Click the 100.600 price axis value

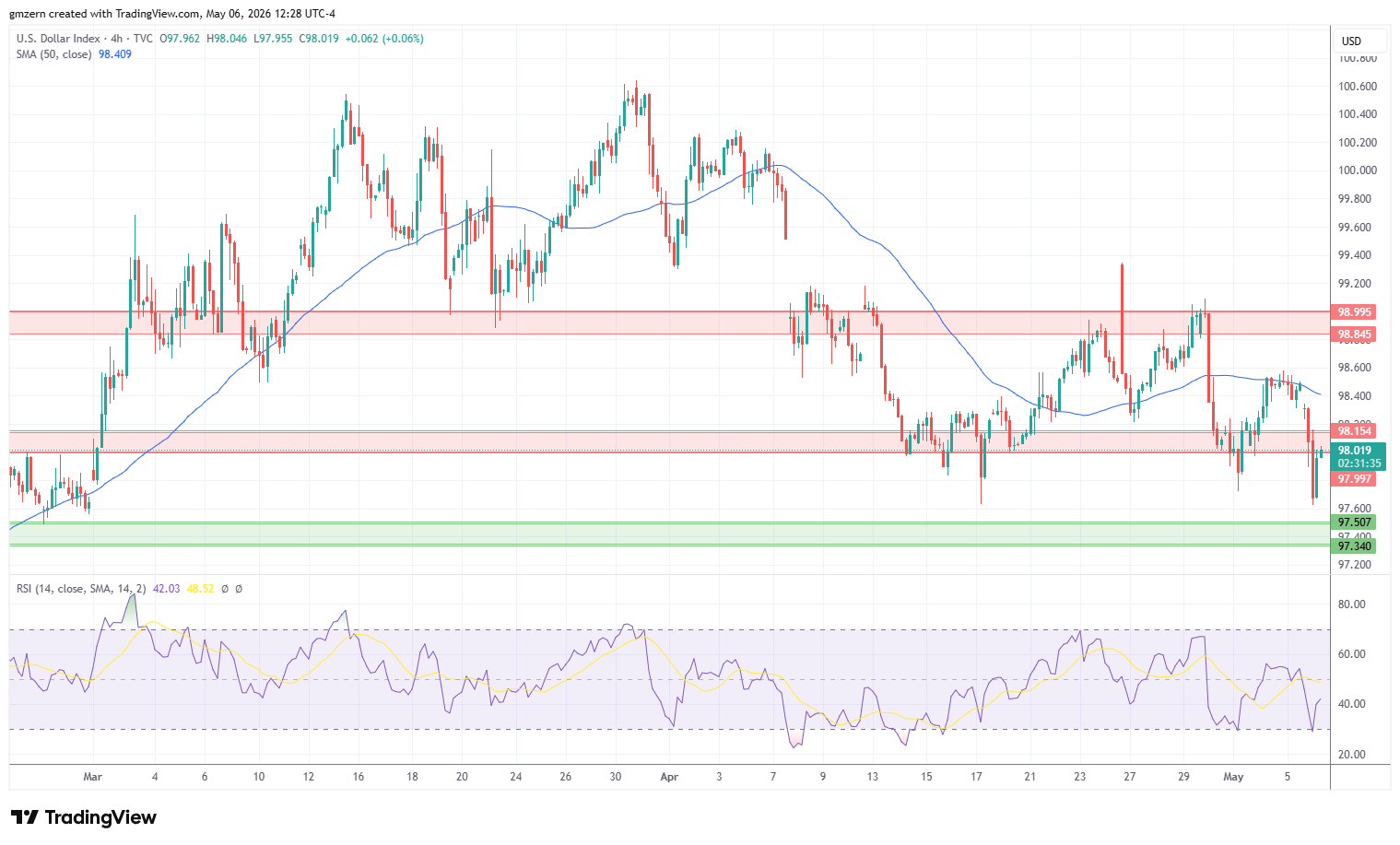pos(1358,87)
